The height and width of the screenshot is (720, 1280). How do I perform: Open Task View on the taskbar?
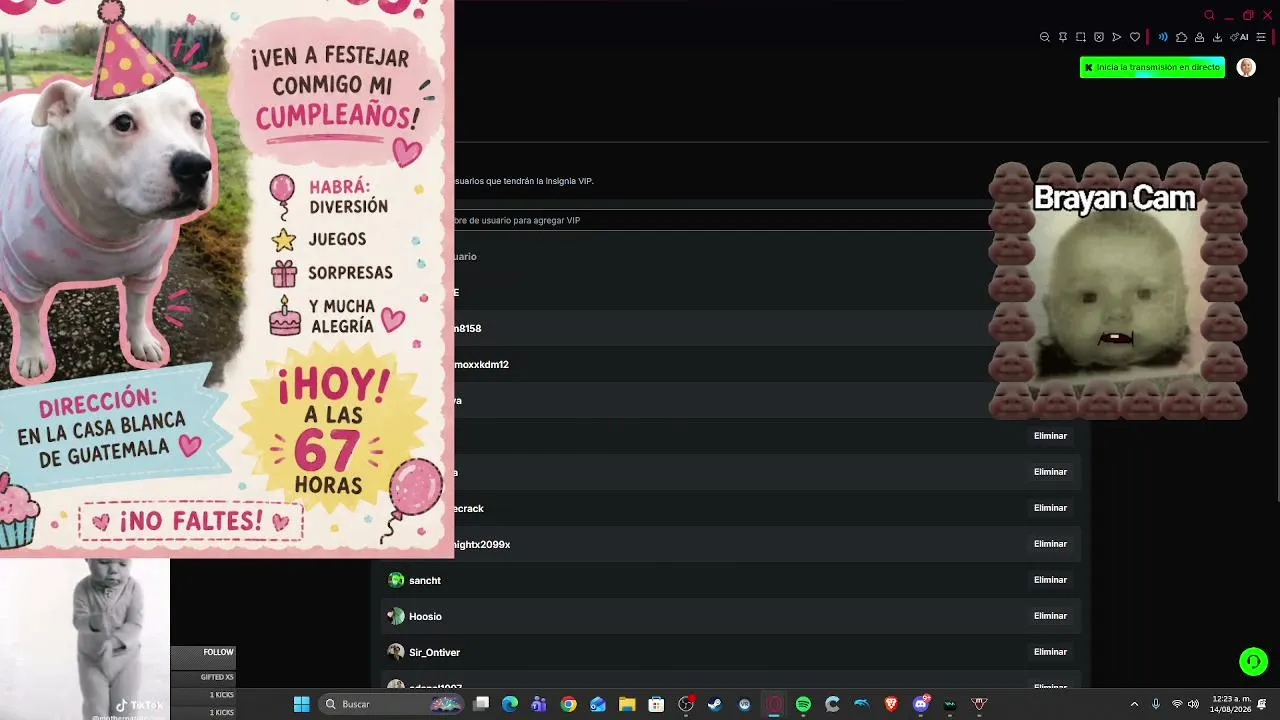pyautogui.click(x=481, y=704)
